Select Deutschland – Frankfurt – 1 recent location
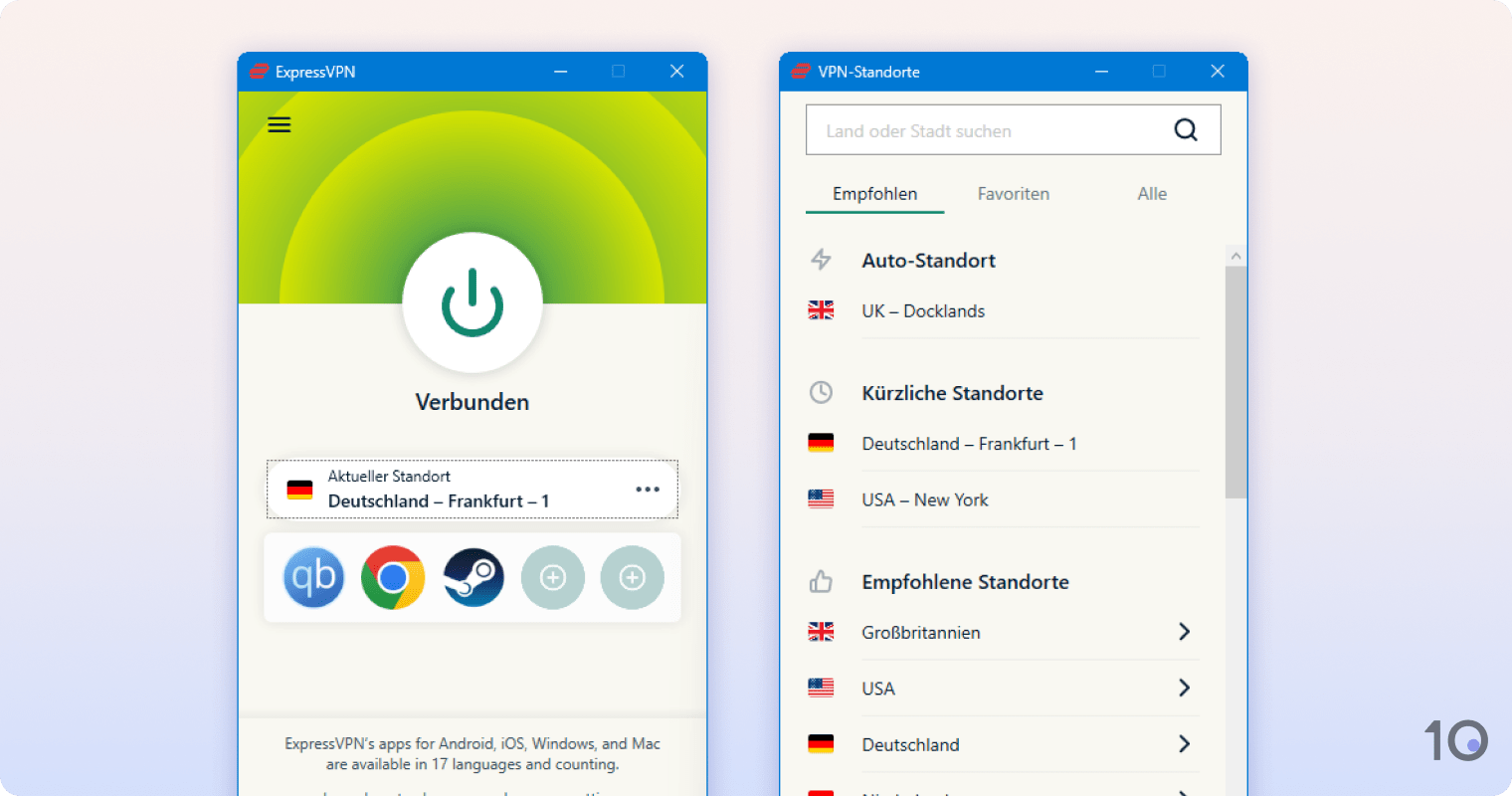1512x796 pixels. [969, 444]
